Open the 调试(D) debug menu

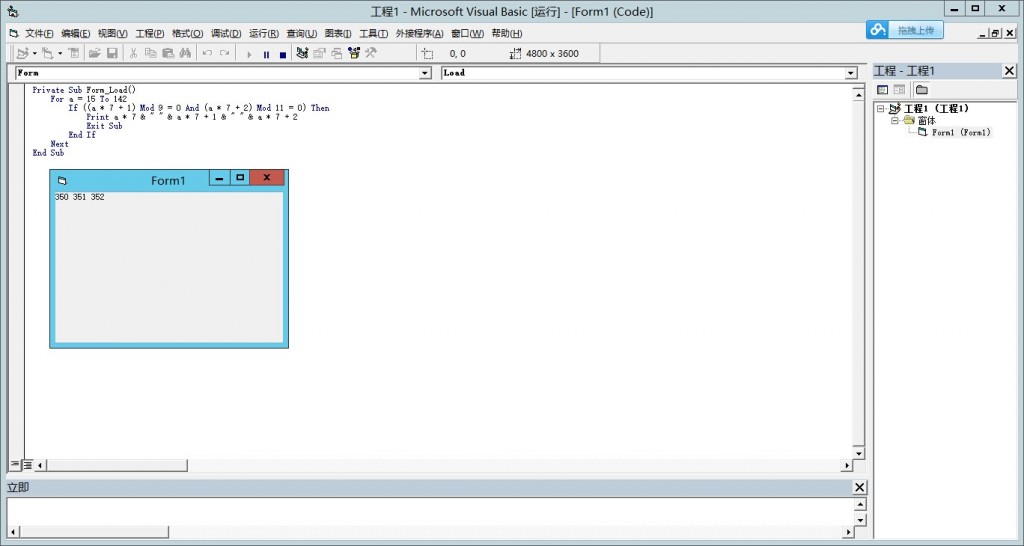[x=226, y=33]
